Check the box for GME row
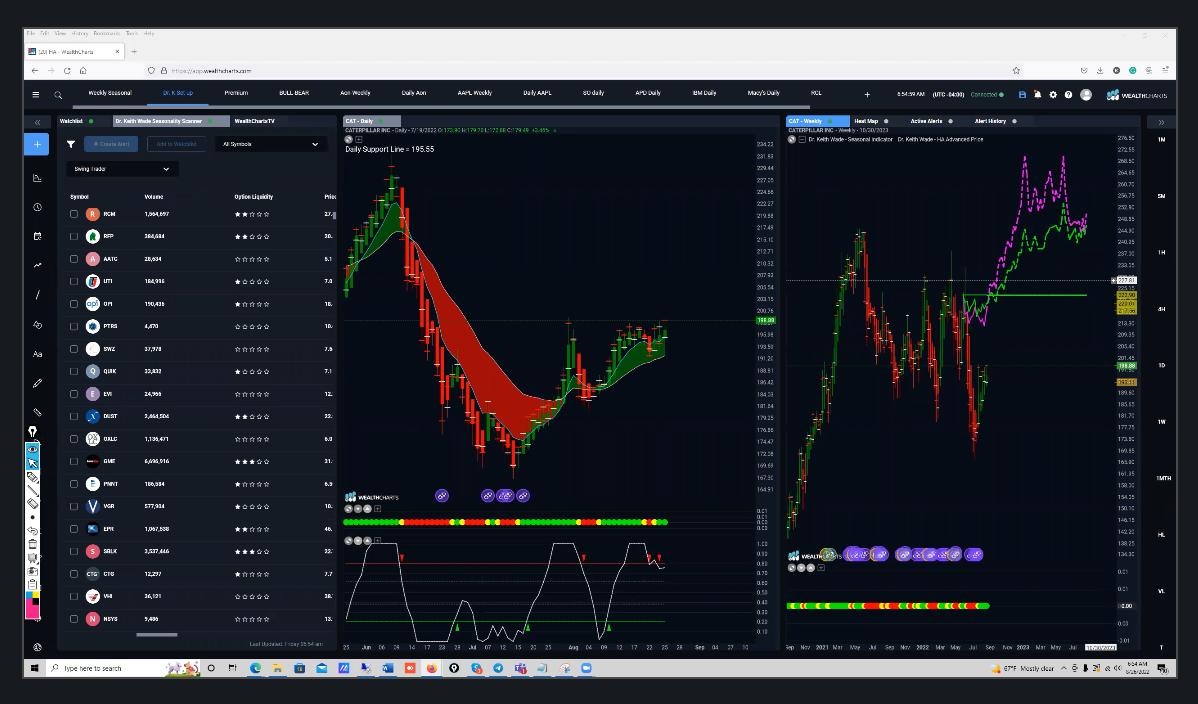This screenshot has width=1198, height=704. coord(74,461)
